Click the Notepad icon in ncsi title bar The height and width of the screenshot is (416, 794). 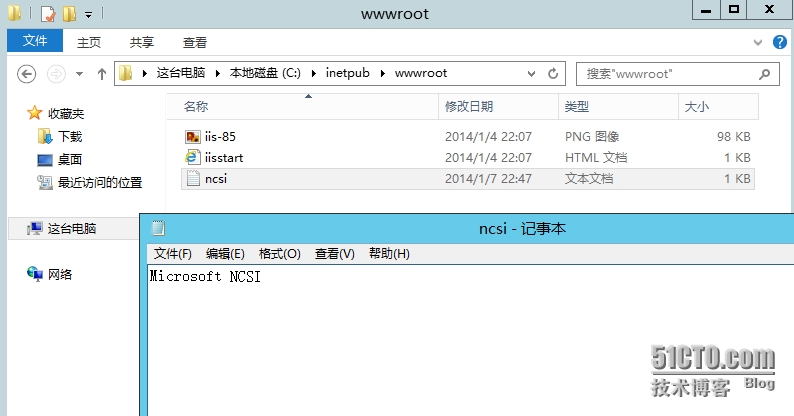tap(158, 228)
